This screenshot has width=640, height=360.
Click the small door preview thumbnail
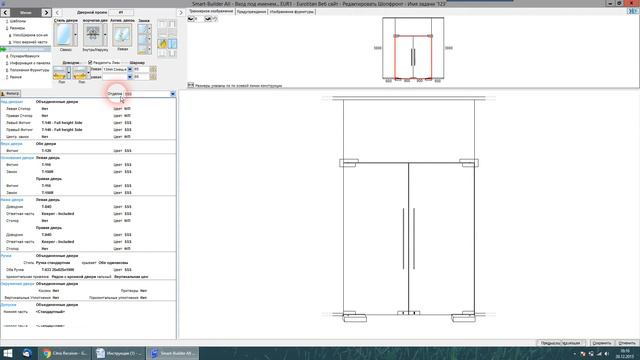click(x=413, y=48)
